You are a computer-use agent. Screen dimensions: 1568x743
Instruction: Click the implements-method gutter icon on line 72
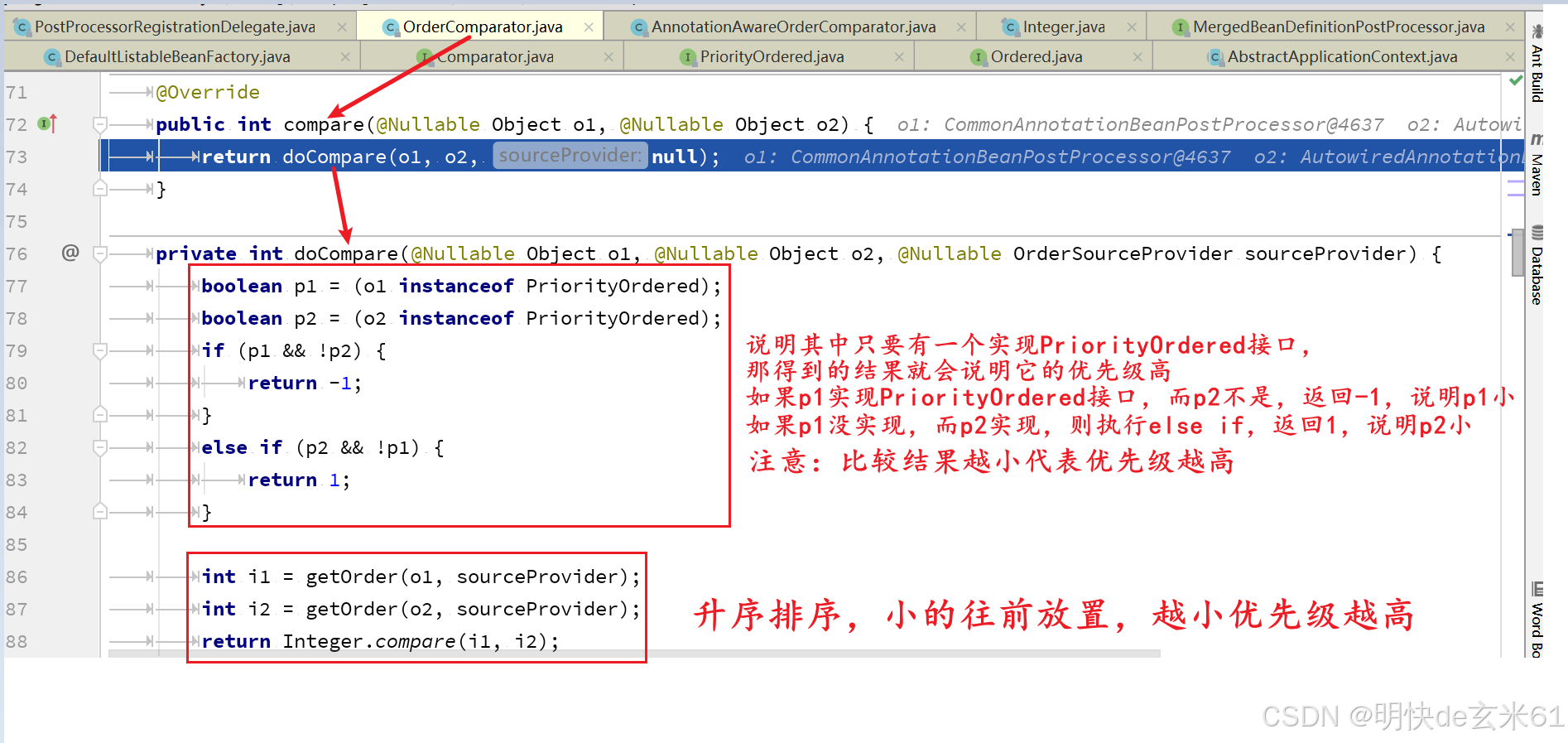click(47, 124)
